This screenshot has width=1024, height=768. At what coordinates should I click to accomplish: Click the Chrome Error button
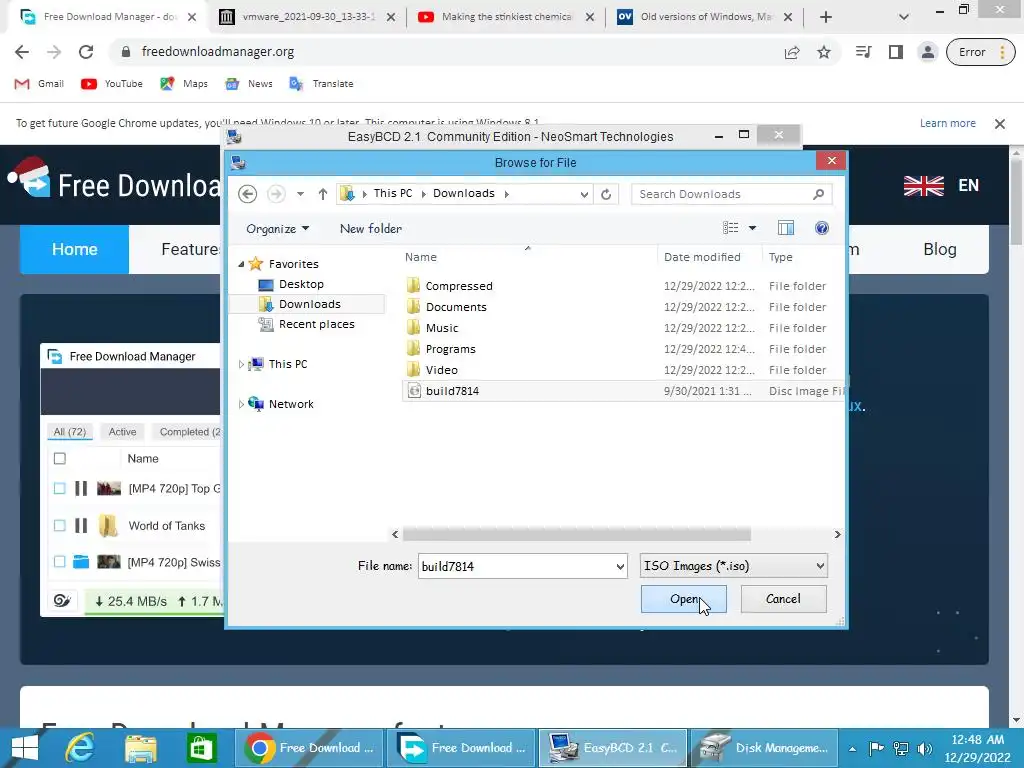coord(980,52)
